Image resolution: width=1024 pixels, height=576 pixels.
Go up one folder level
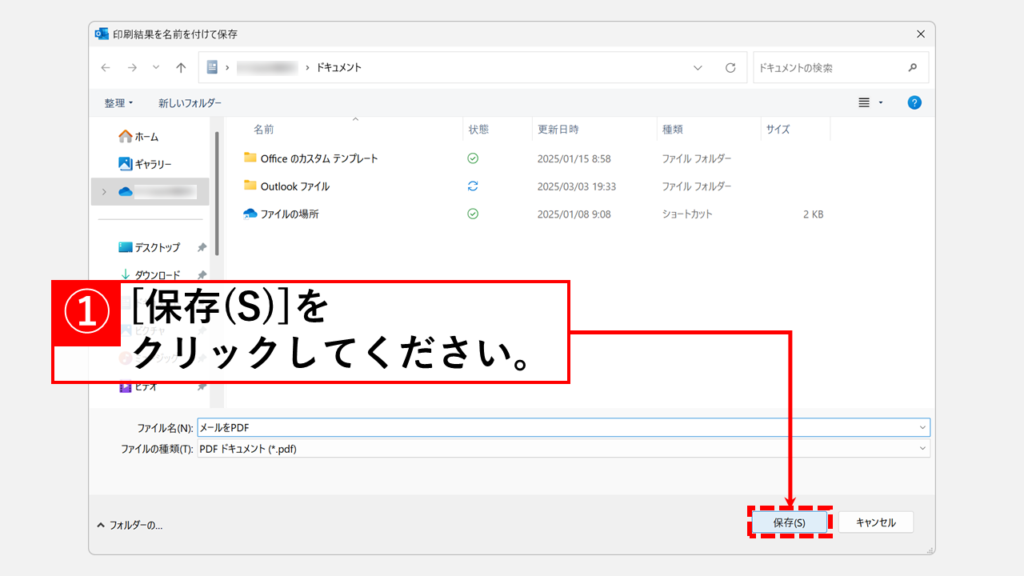181,67
